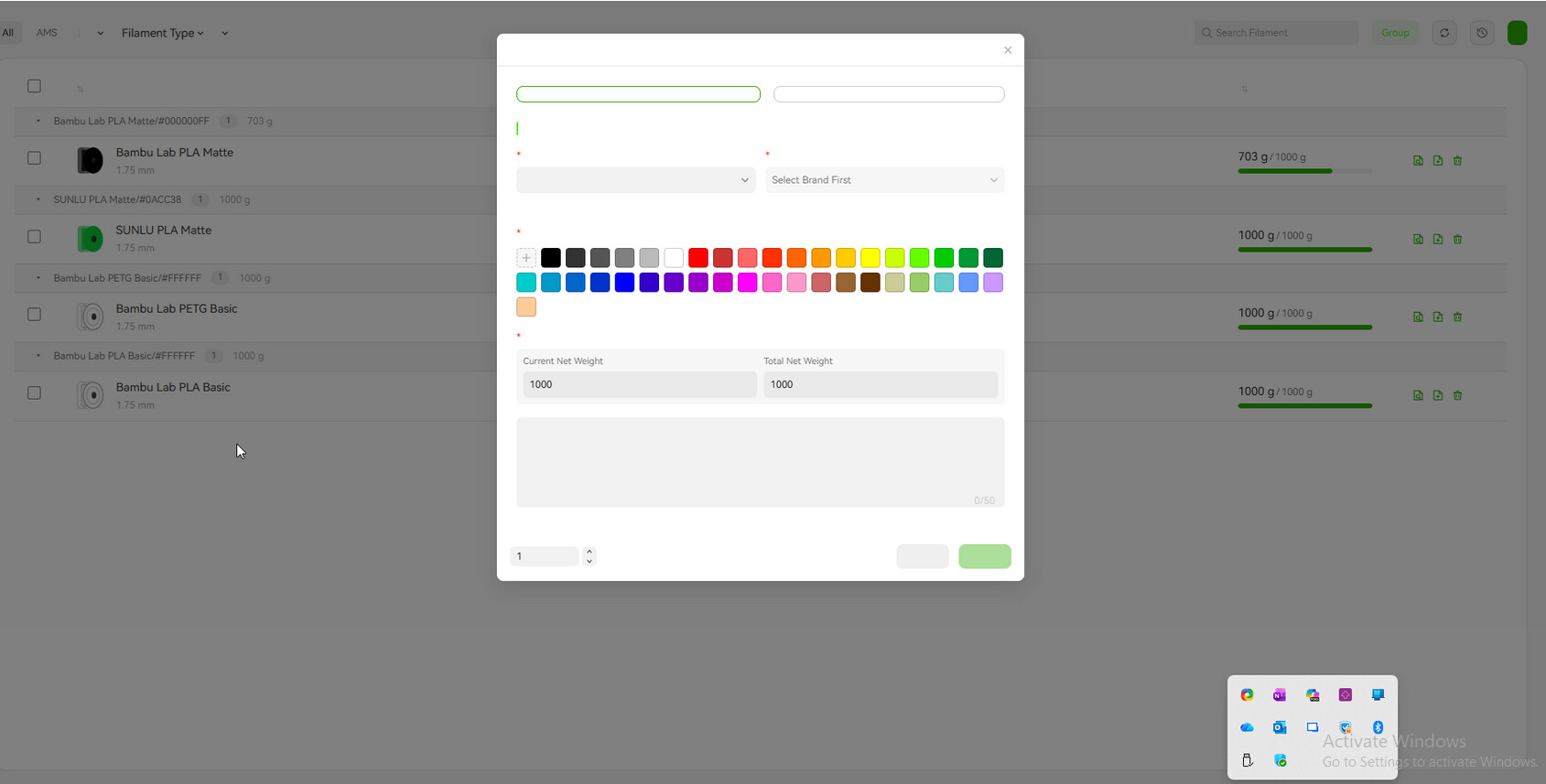Screen dimensions: 1546x784
Task: Select the second tab in the dialog
Action: pyautogui.click(x=889, y=94)
